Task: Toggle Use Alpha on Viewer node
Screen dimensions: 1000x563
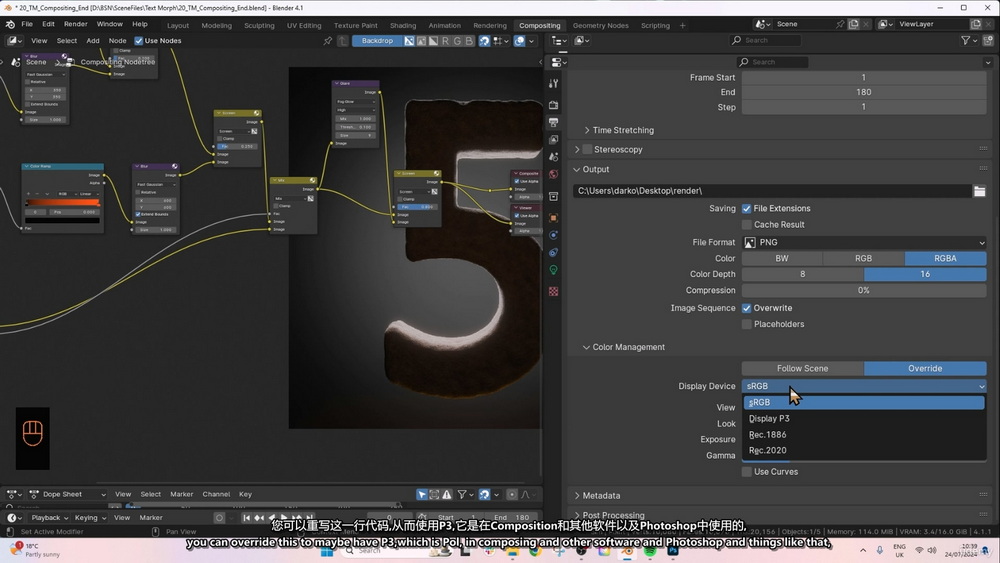Action: [517, 216]
